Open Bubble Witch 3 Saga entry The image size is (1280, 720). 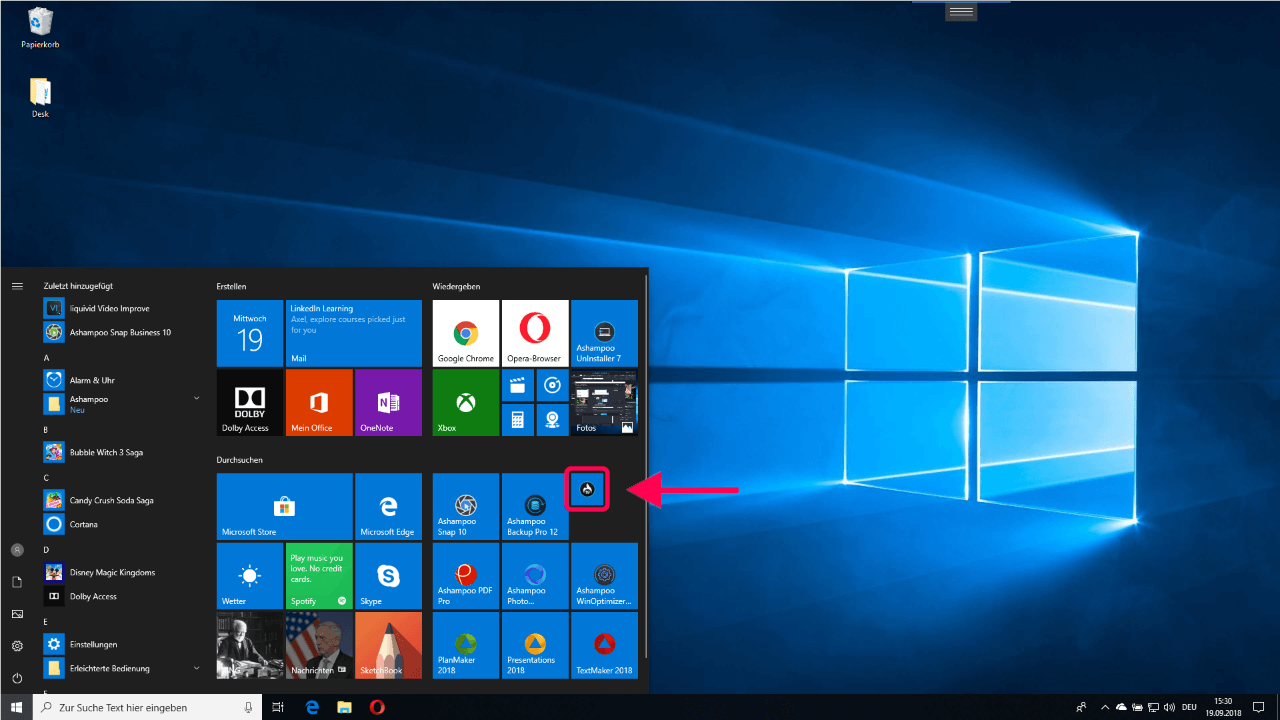pos(124,452)
